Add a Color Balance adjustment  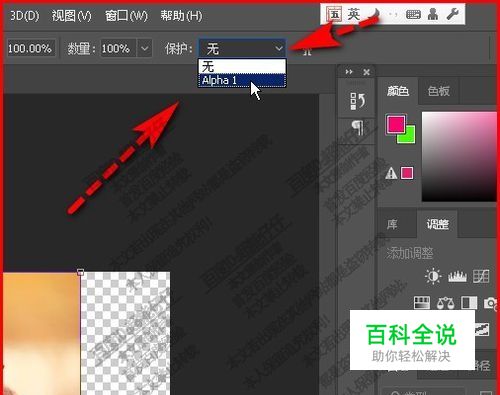pos(445,303)
